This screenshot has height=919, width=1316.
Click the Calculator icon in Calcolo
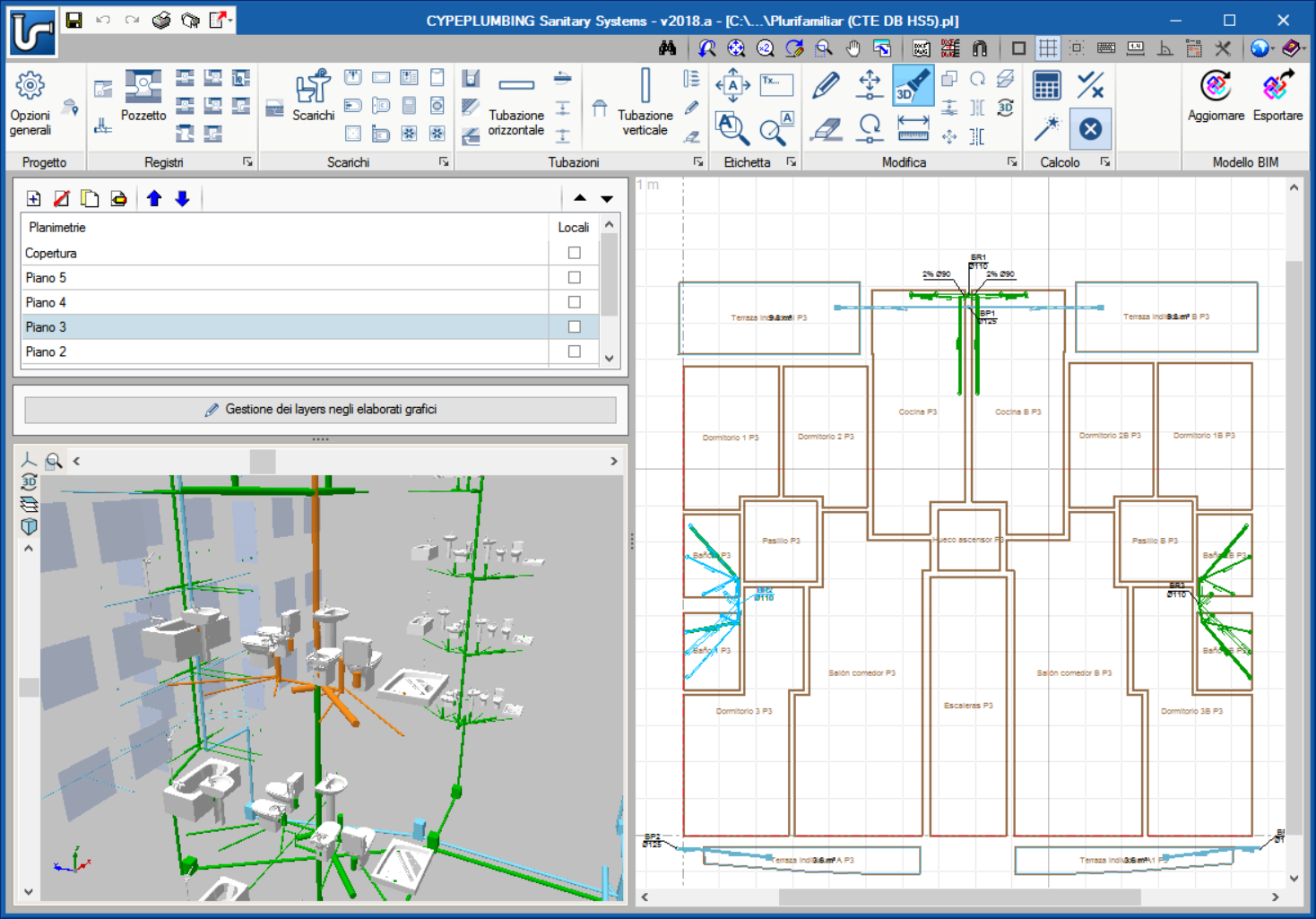click(1046, 86)
